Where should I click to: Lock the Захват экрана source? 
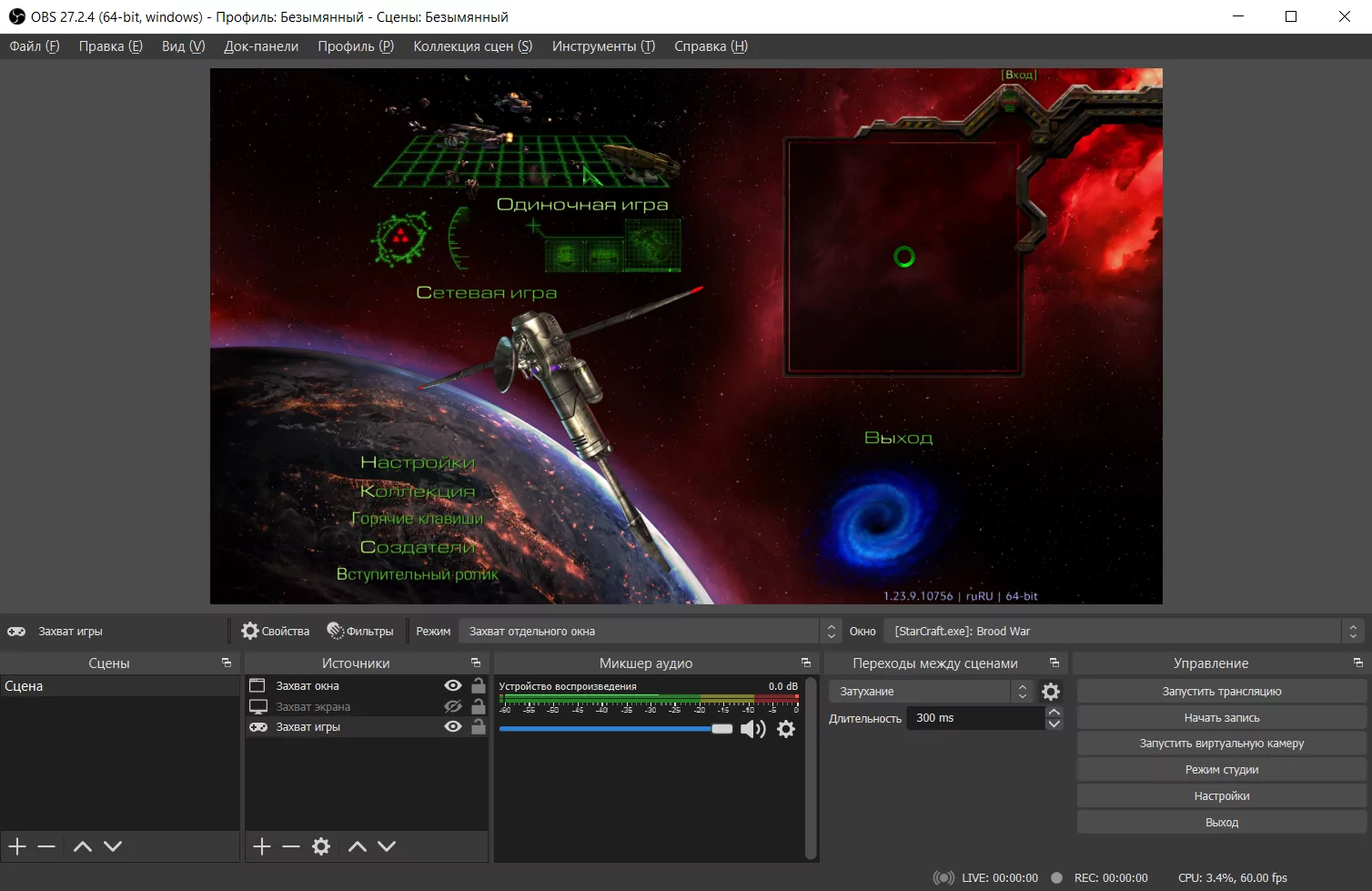[479, 706]
